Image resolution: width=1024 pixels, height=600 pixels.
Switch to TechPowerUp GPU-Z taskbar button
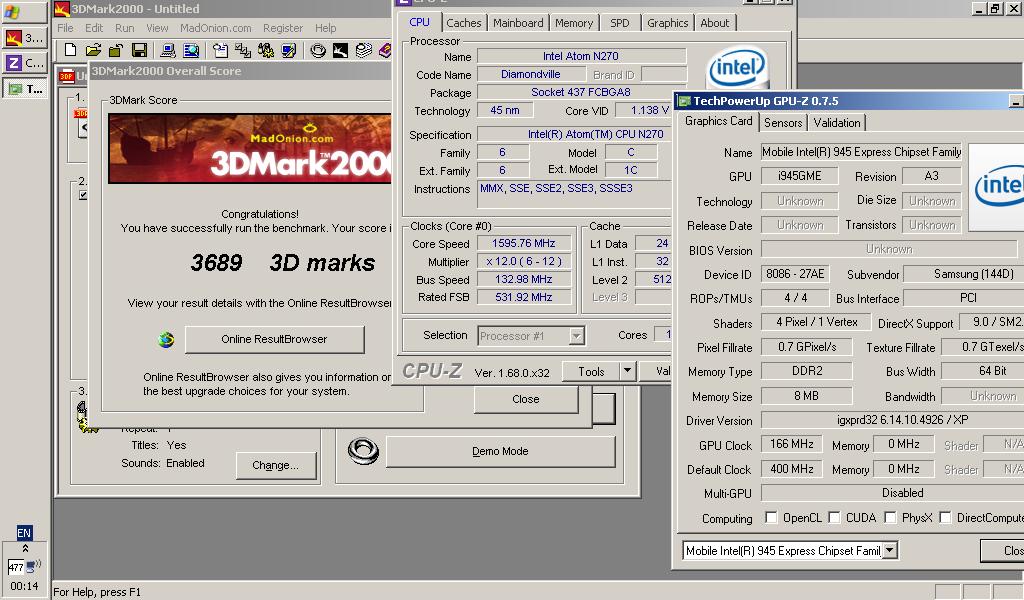[25, 89]
